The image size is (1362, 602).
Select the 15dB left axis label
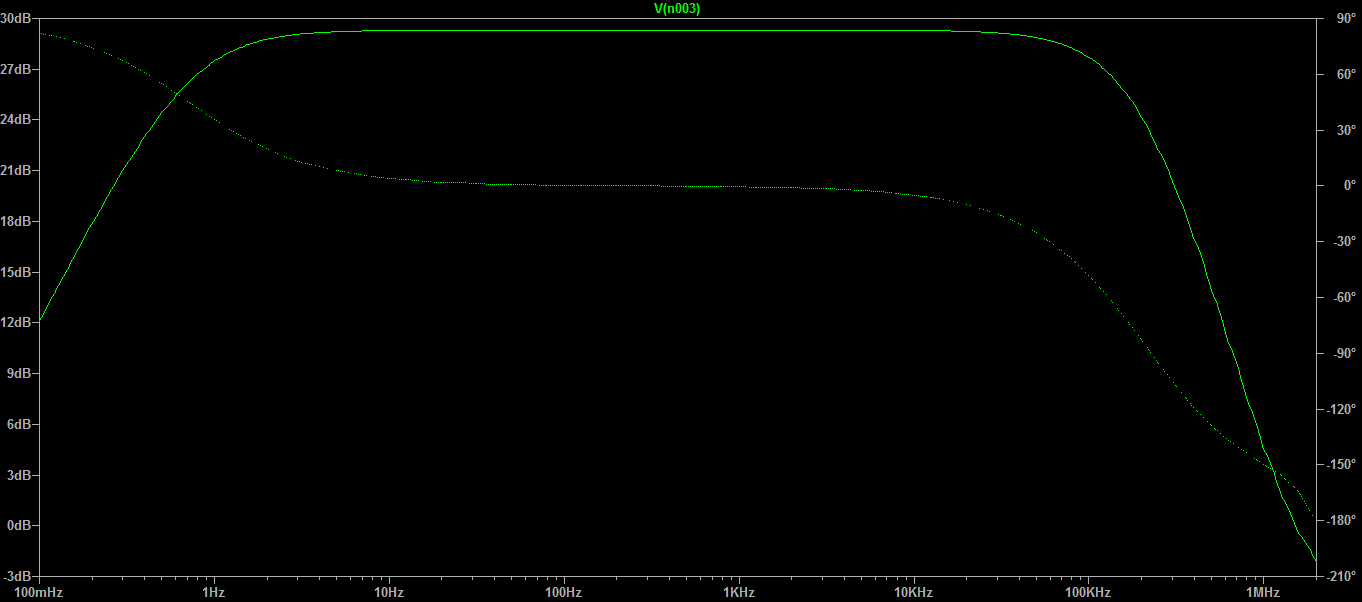(15, 272)
